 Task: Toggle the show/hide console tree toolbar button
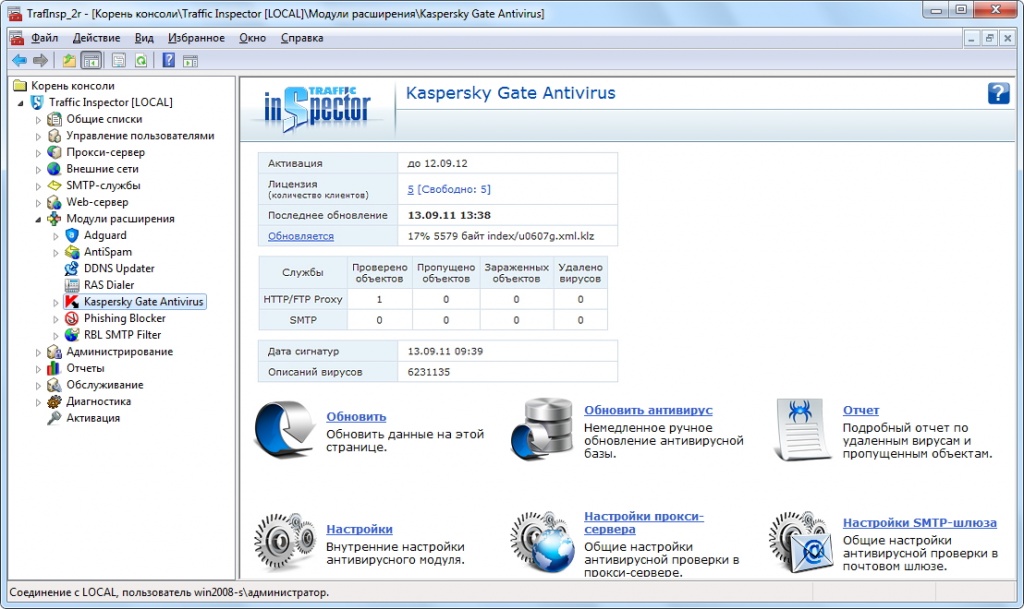click(91, 61)
